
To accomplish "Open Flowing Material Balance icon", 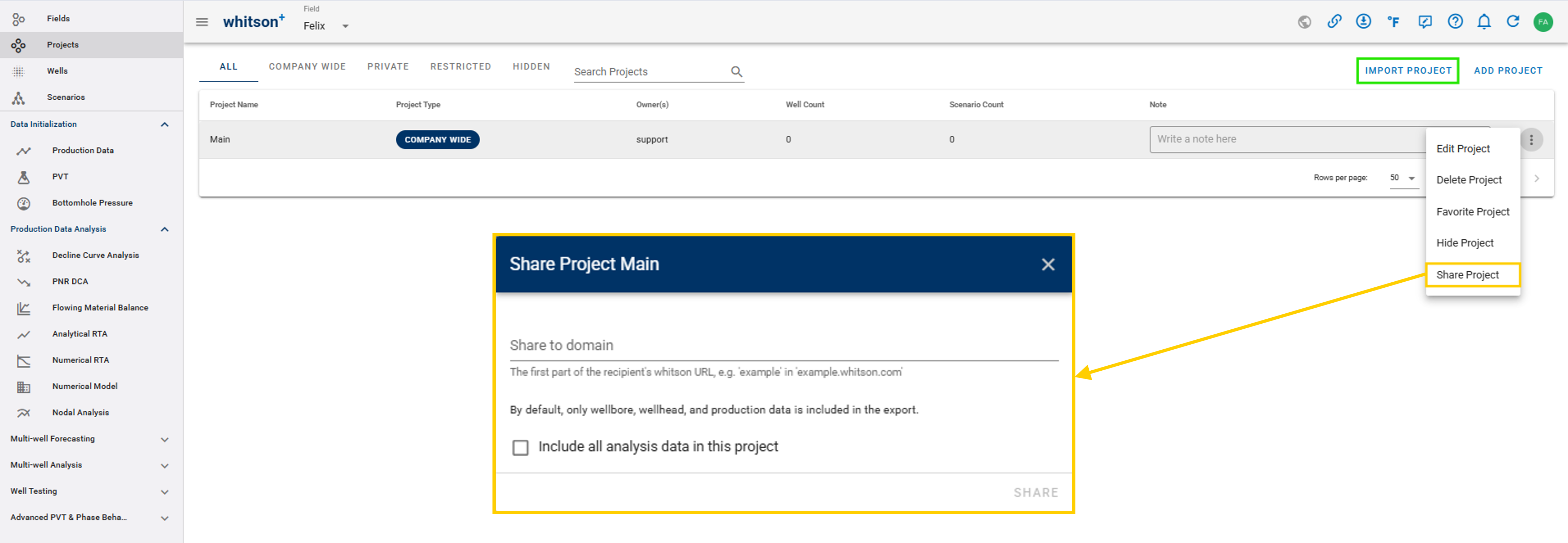I will [x=24, y=308].
